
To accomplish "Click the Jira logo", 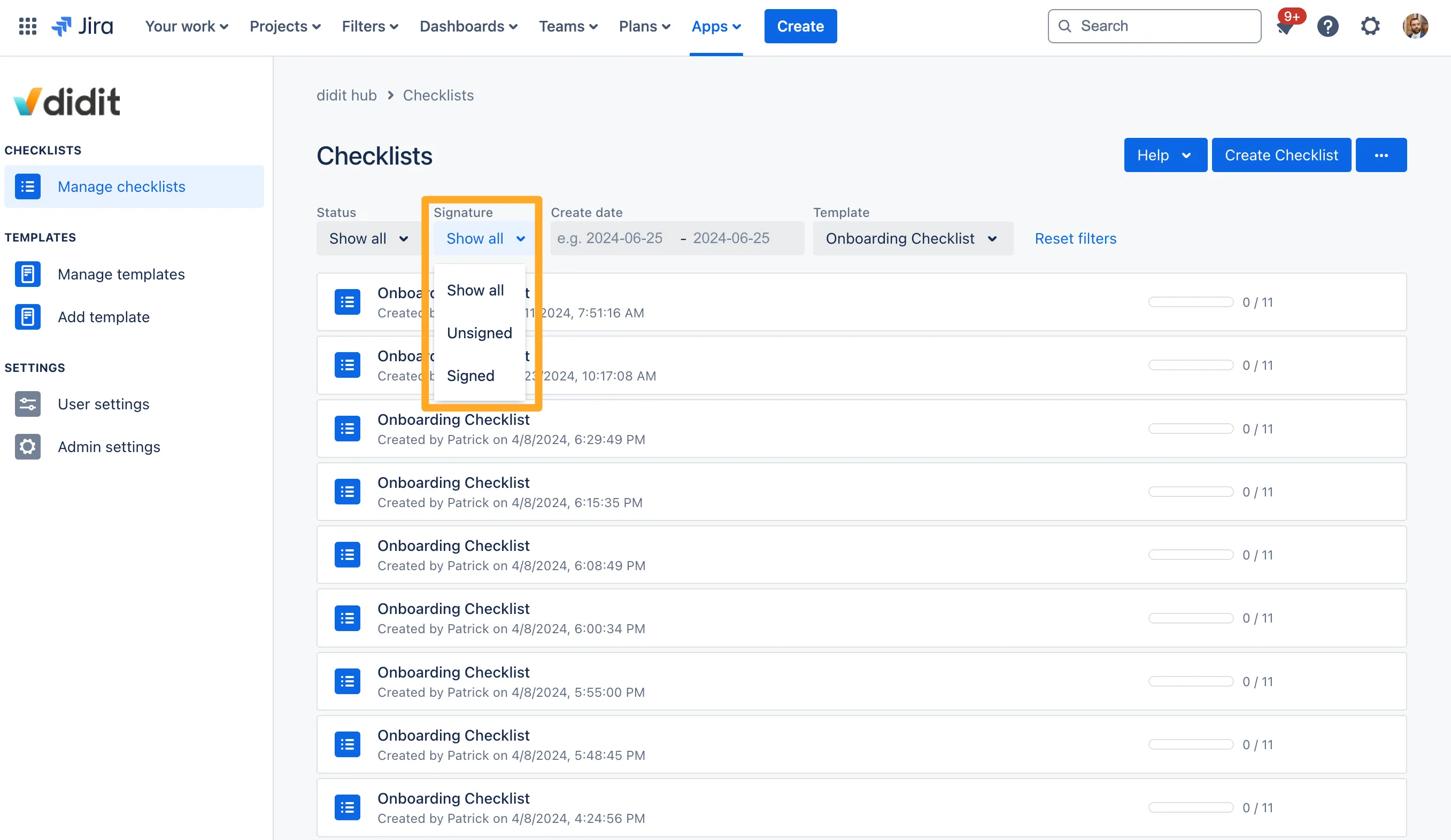I will pos(82,26).
